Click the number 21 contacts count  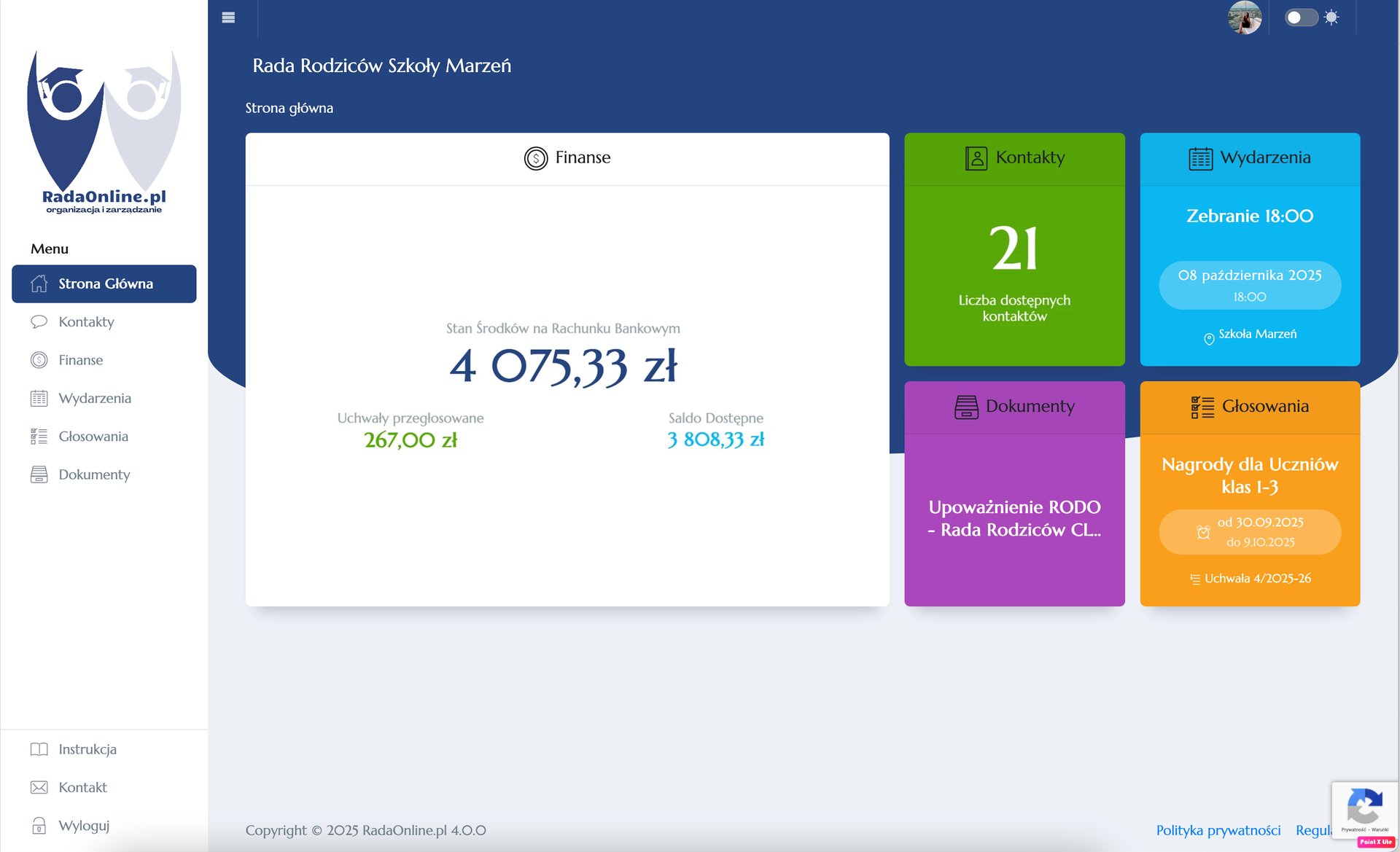[x=1014, y=249]
